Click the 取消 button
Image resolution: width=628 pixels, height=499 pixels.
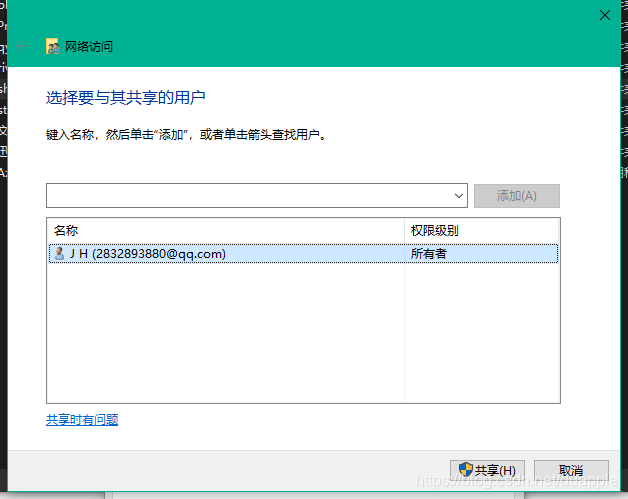coord(571,470)
